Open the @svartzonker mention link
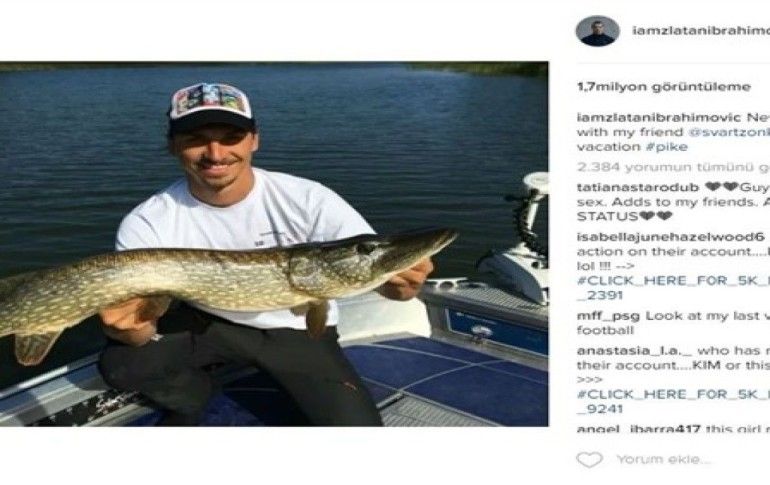 (x=729, y=132)
